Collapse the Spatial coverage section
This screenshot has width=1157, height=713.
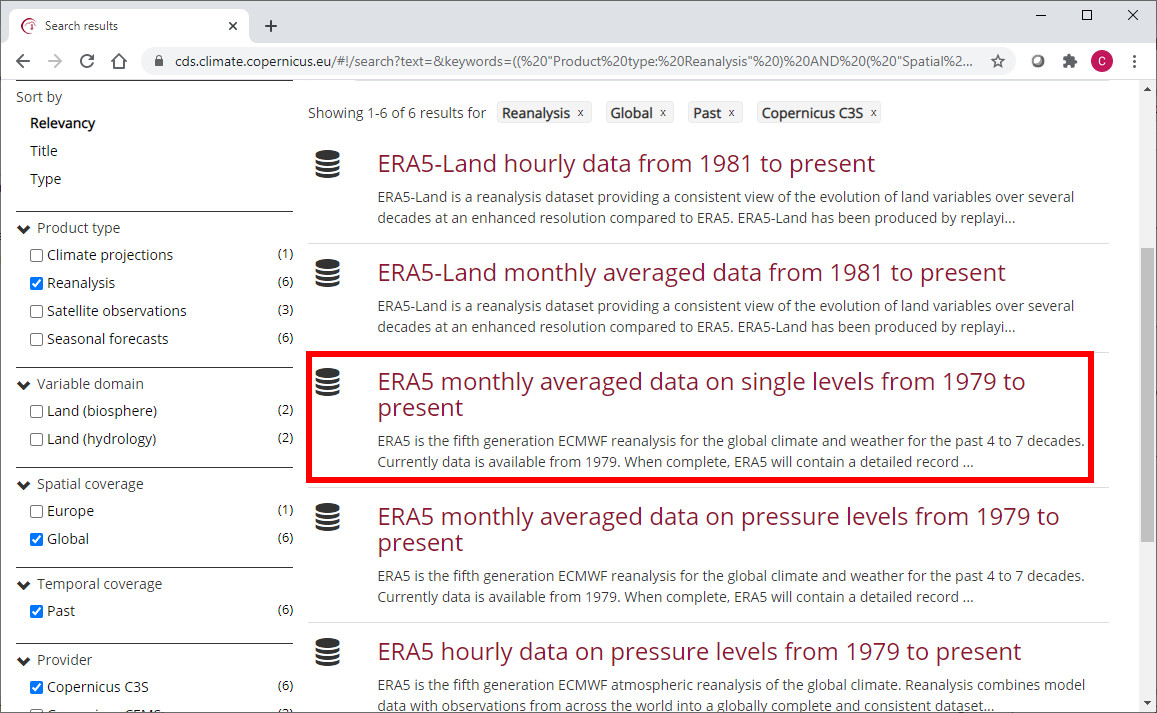[x=24, y=485]
